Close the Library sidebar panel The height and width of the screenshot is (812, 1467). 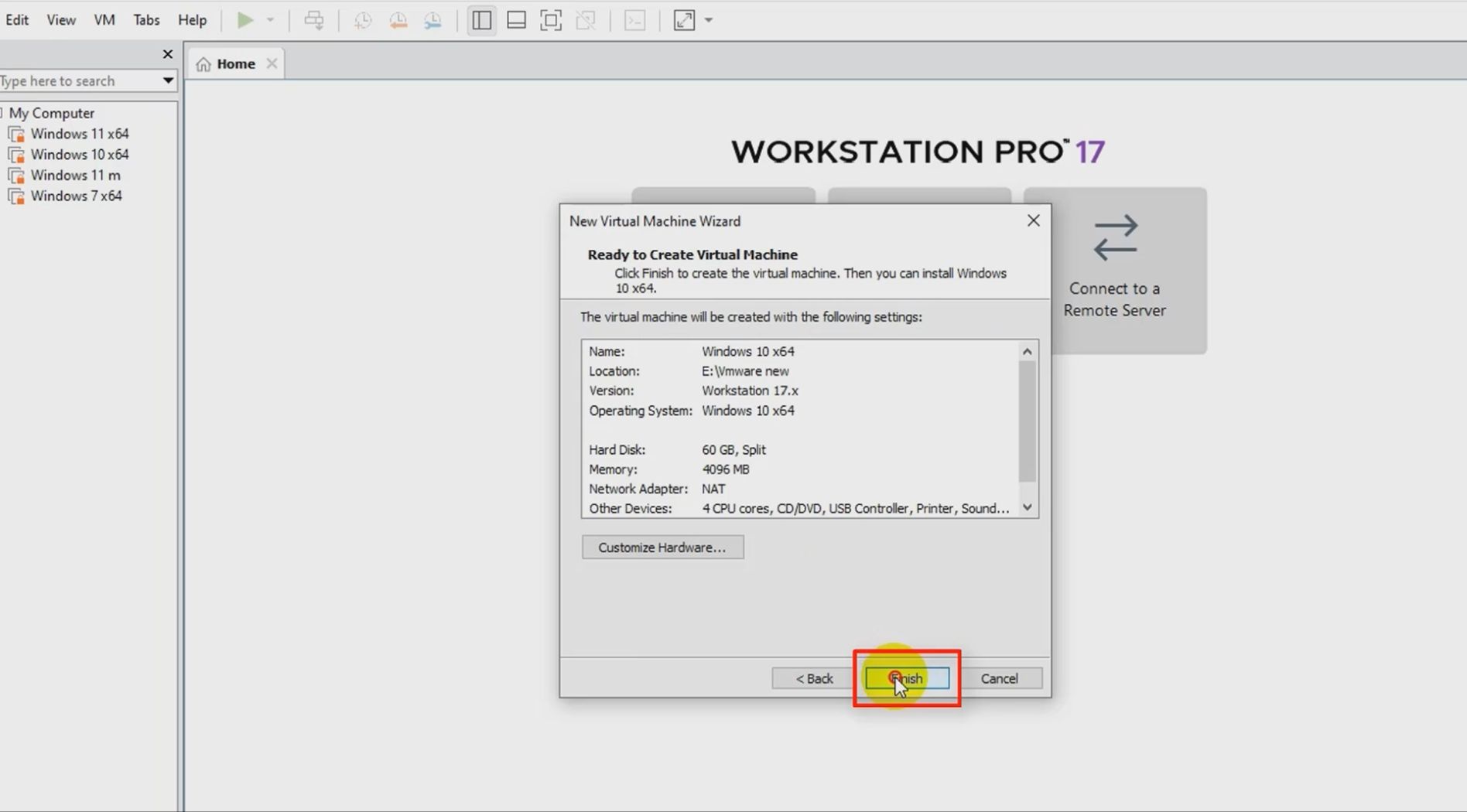tap(168, 54)
